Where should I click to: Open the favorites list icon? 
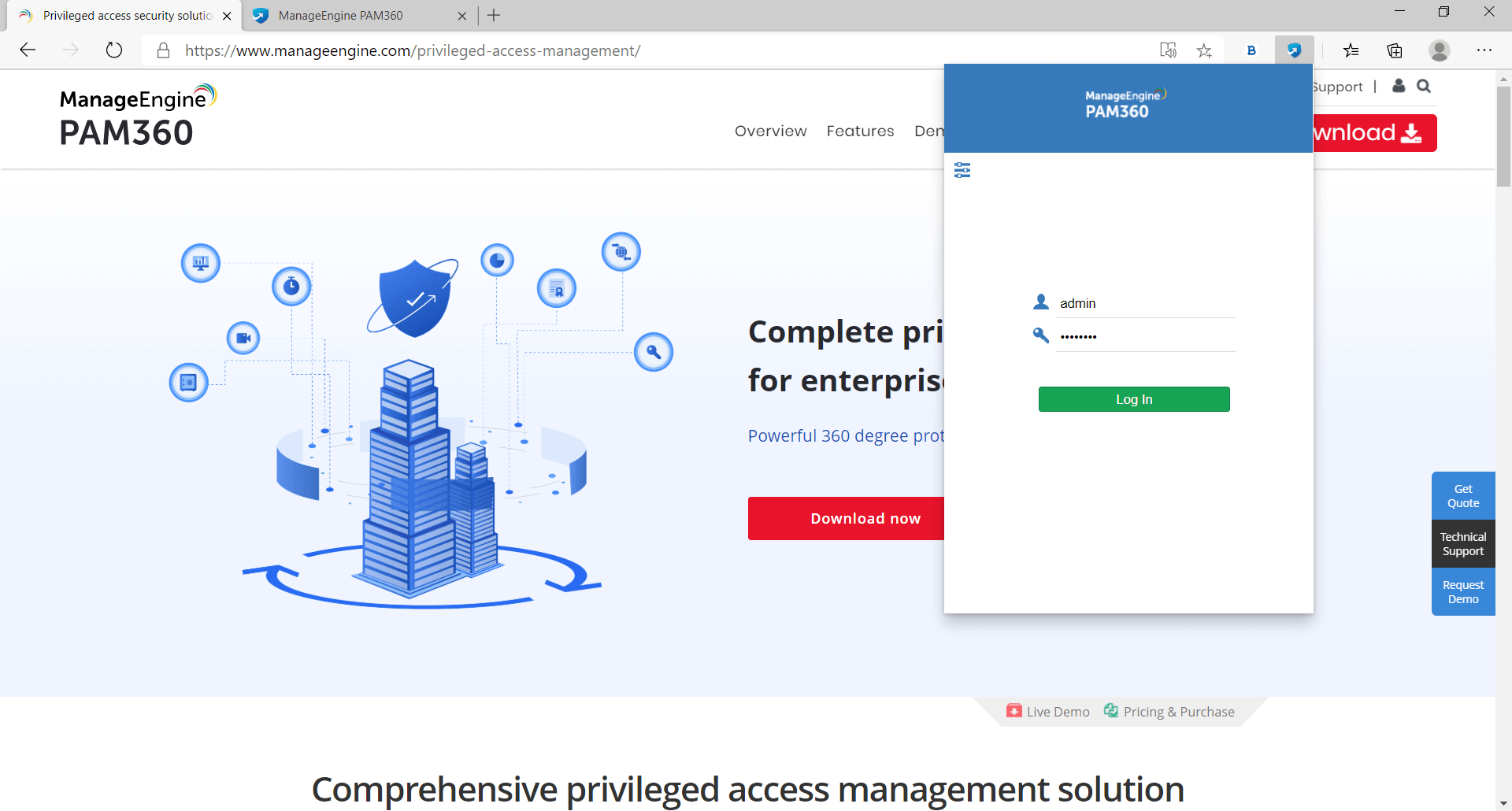(x=1351, y=50)
